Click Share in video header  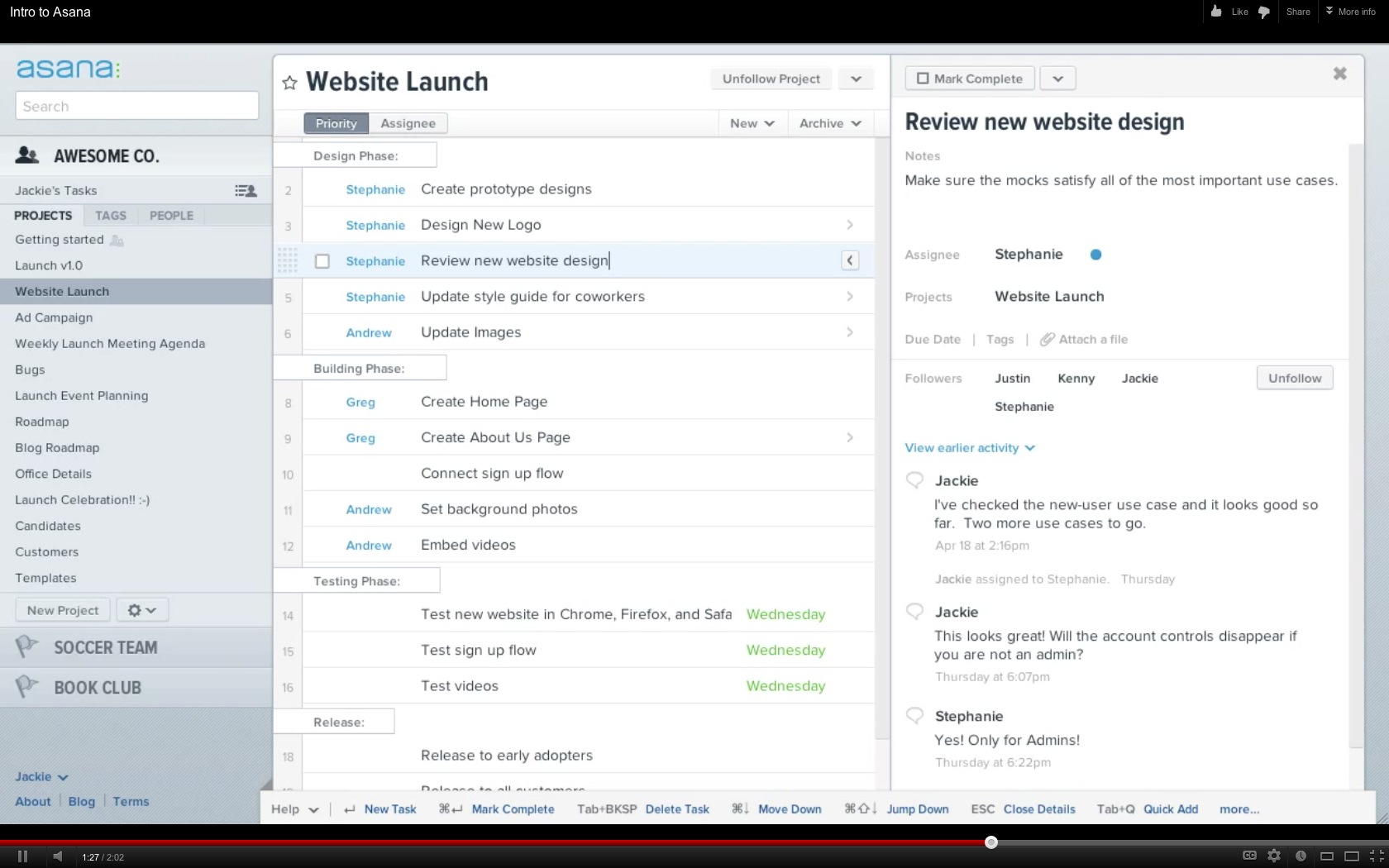[x=1298, y=12]
